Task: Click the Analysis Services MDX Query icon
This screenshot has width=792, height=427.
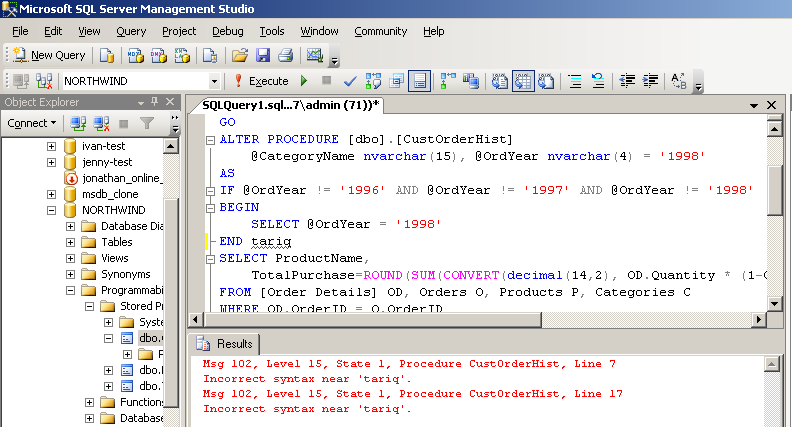Action: (135, 55)
